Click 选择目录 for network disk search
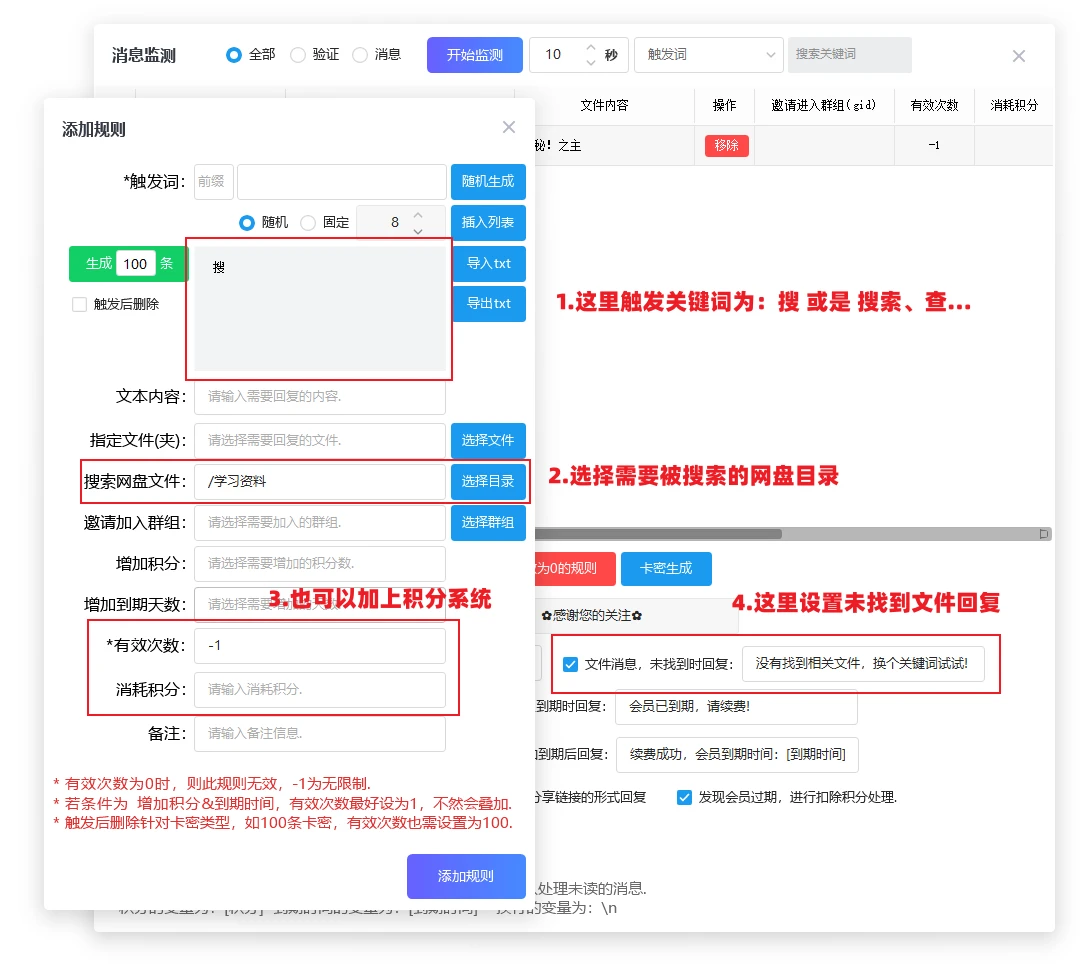The image size is (1085, 968). point(488,481)
